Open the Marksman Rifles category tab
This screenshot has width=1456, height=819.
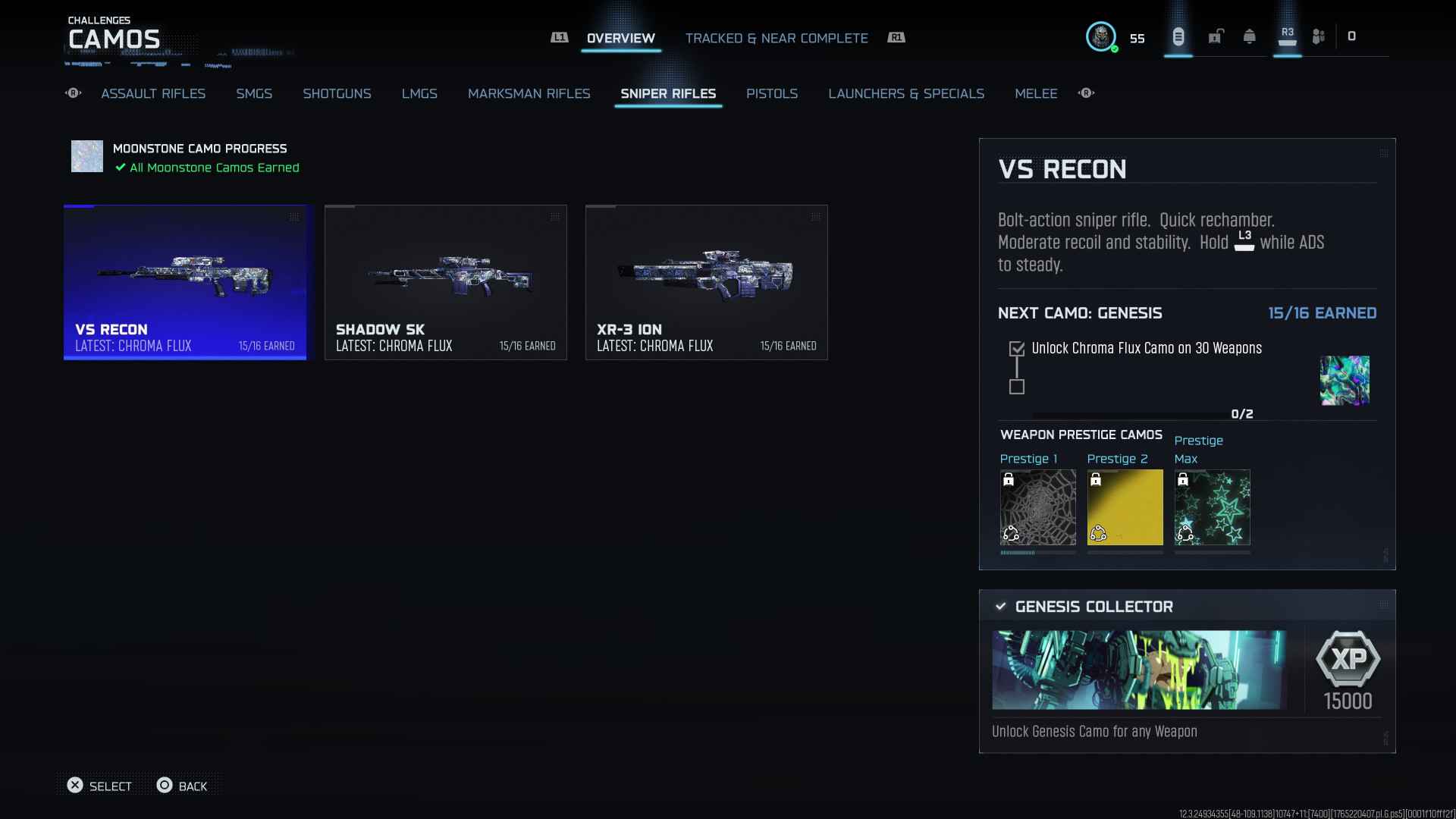pos(529,93)
